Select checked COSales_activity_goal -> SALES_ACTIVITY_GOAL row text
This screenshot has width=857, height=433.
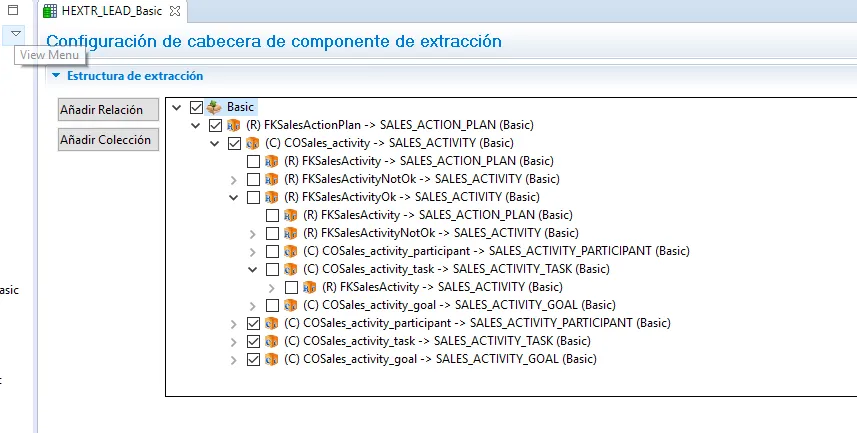[x=440, y=359]
